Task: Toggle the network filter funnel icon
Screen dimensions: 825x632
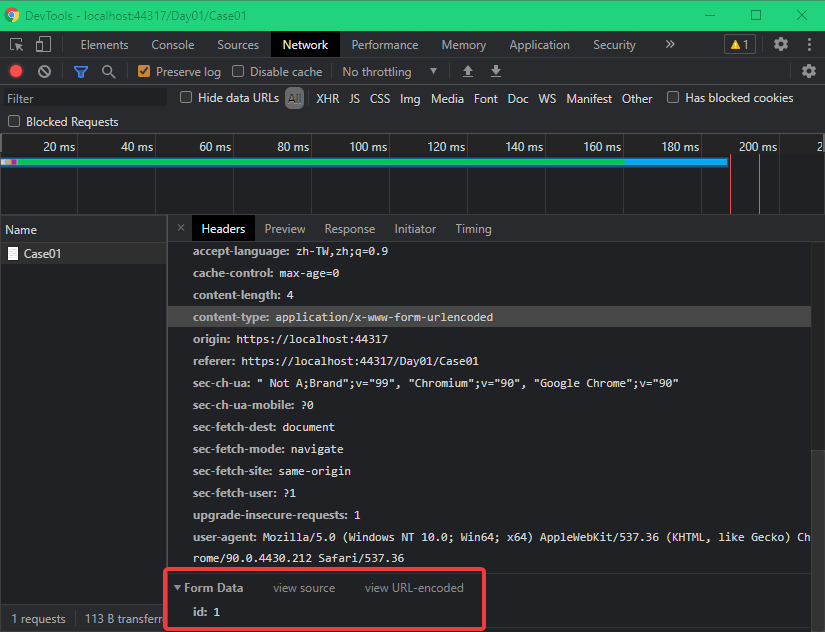Action: coord(81,72)
